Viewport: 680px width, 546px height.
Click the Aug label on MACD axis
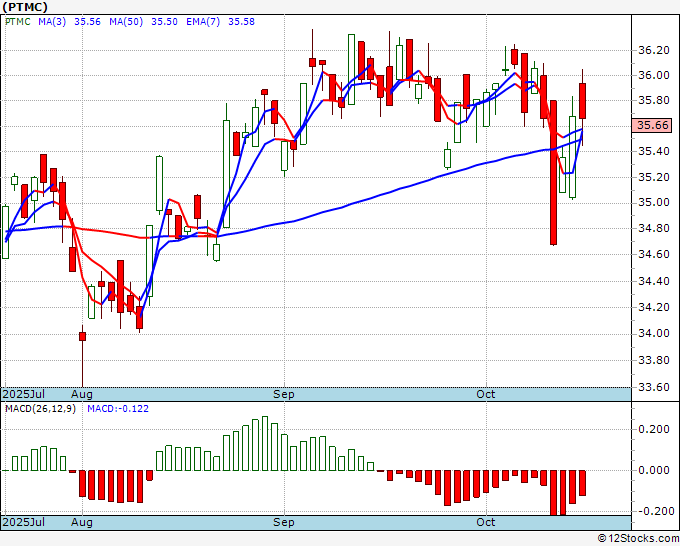click(x=82, y=522)
